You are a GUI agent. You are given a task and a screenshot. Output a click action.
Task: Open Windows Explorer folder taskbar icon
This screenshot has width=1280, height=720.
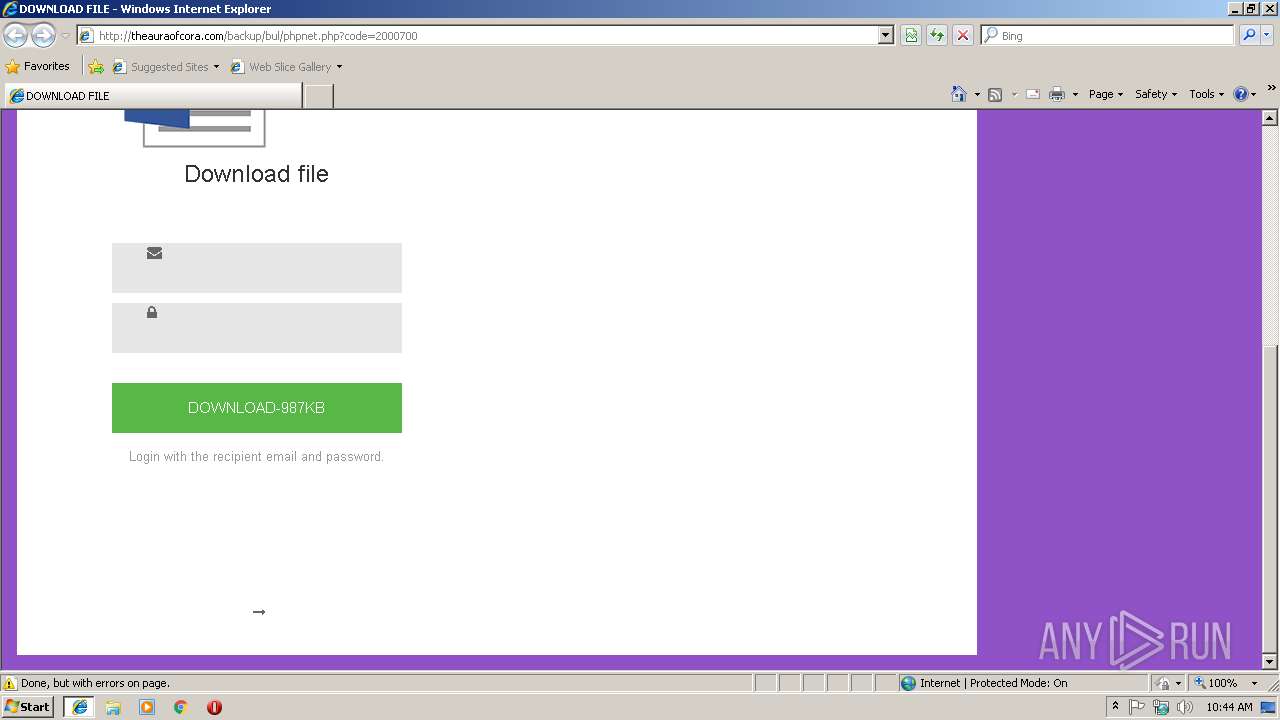tap(113, 707)
